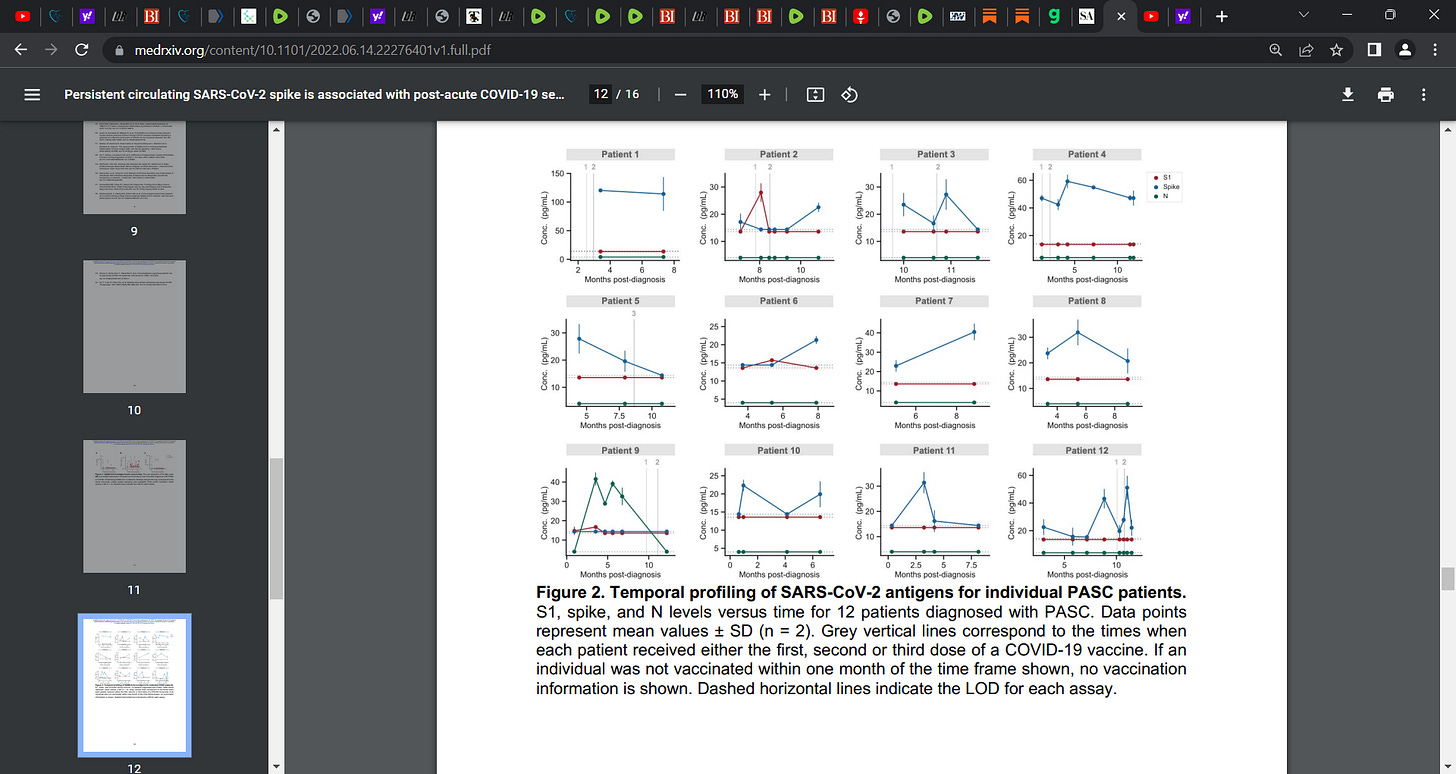Click the 'Patient 1' chart header
The height and width of the screenshot is (774, 1456).
[620, 154]
